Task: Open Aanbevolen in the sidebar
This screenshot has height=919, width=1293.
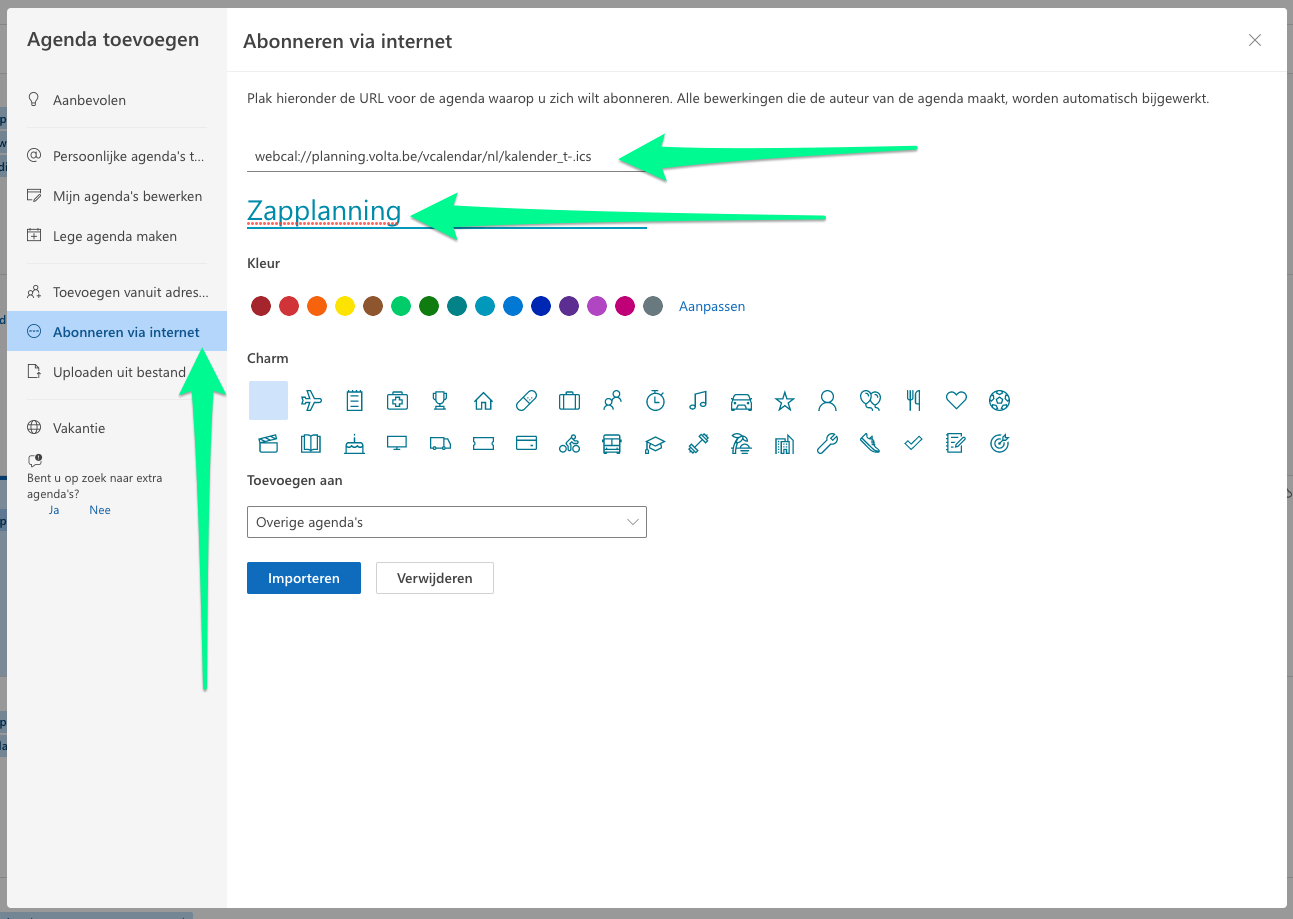Action: [x=117, y=100]
